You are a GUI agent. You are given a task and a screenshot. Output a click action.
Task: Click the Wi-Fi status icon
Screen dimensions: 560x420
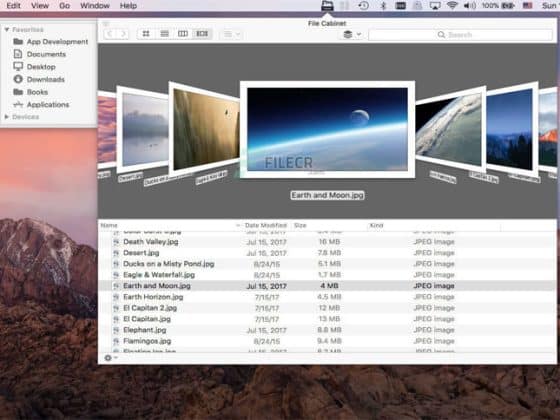452,5
